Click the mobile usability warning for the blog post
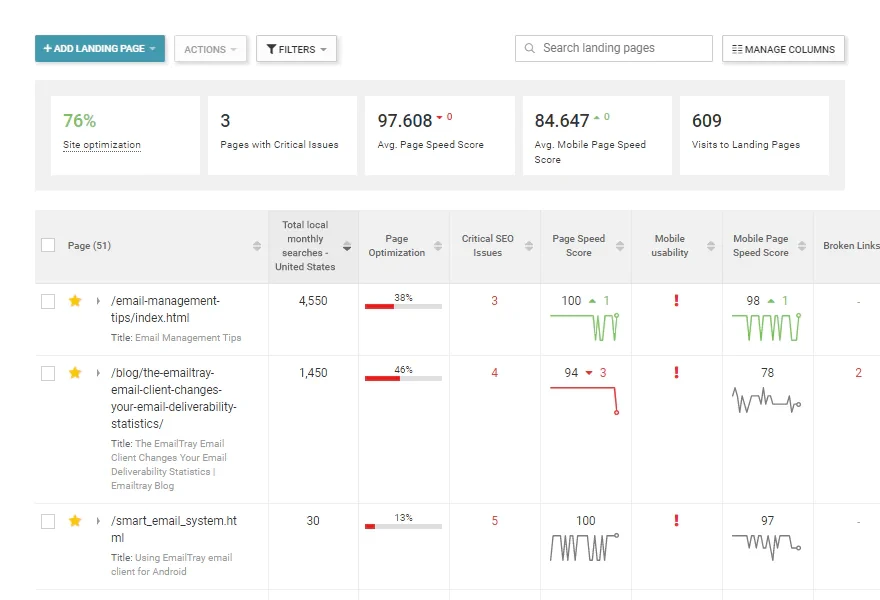Viewport: 880px width, 600px height. tap(676, 372)
